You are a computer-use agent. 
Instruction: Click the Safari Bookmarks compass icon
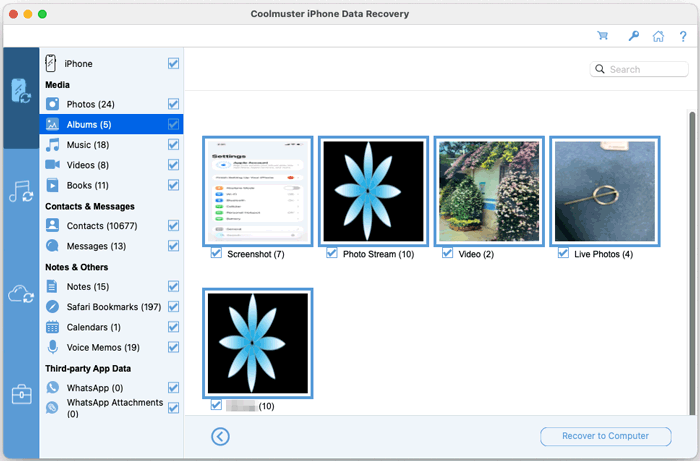point(52,307)
